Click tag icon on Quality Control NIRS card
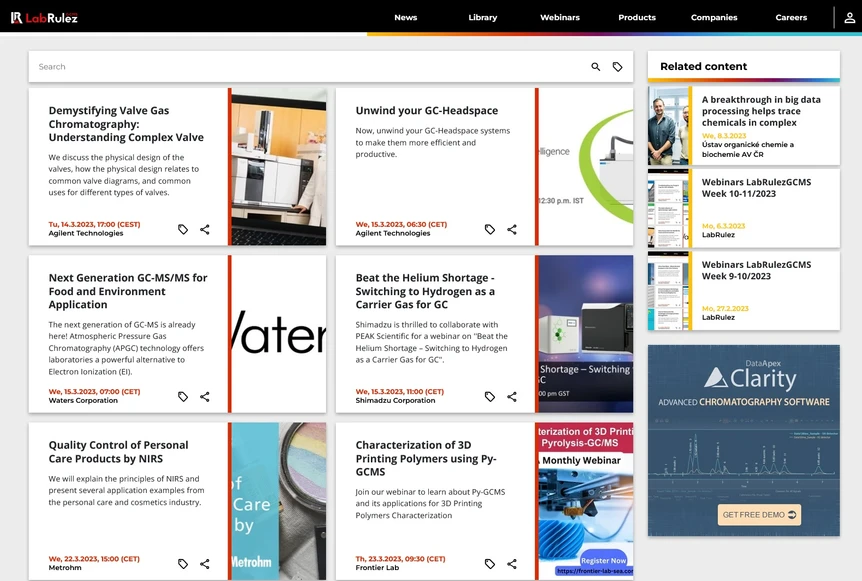 [183, 563]
